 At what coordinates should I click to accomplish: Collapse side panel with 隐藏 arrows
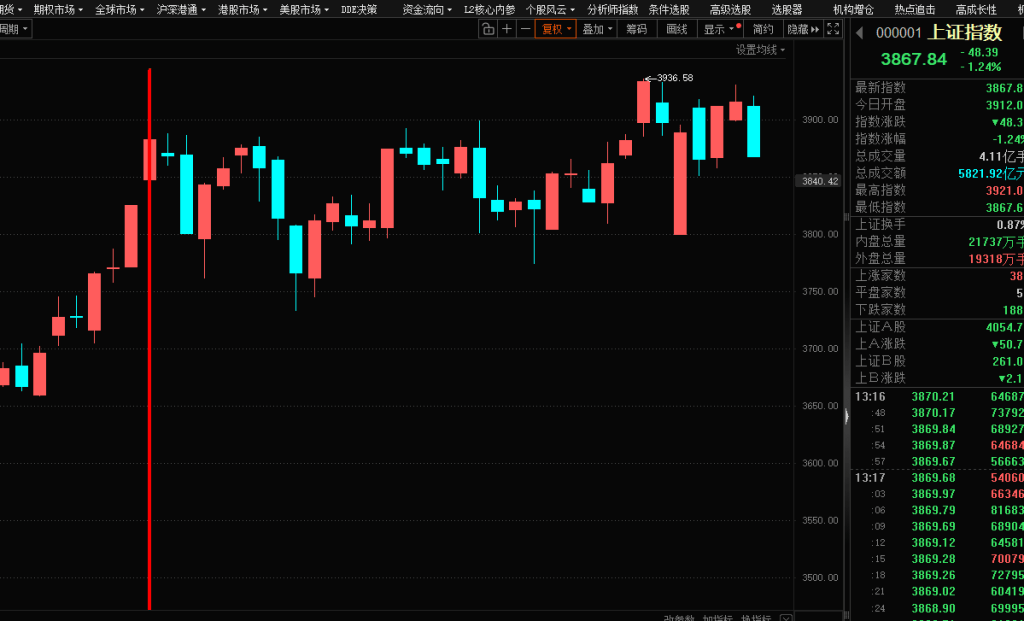pos(802,29)
